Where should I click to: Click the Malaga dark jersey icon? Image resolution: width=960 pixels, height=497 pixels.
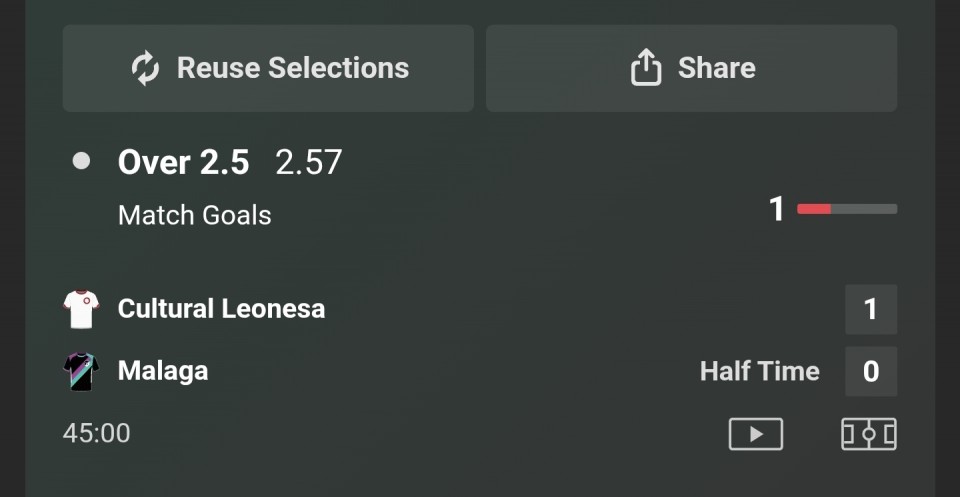(81, 371)
